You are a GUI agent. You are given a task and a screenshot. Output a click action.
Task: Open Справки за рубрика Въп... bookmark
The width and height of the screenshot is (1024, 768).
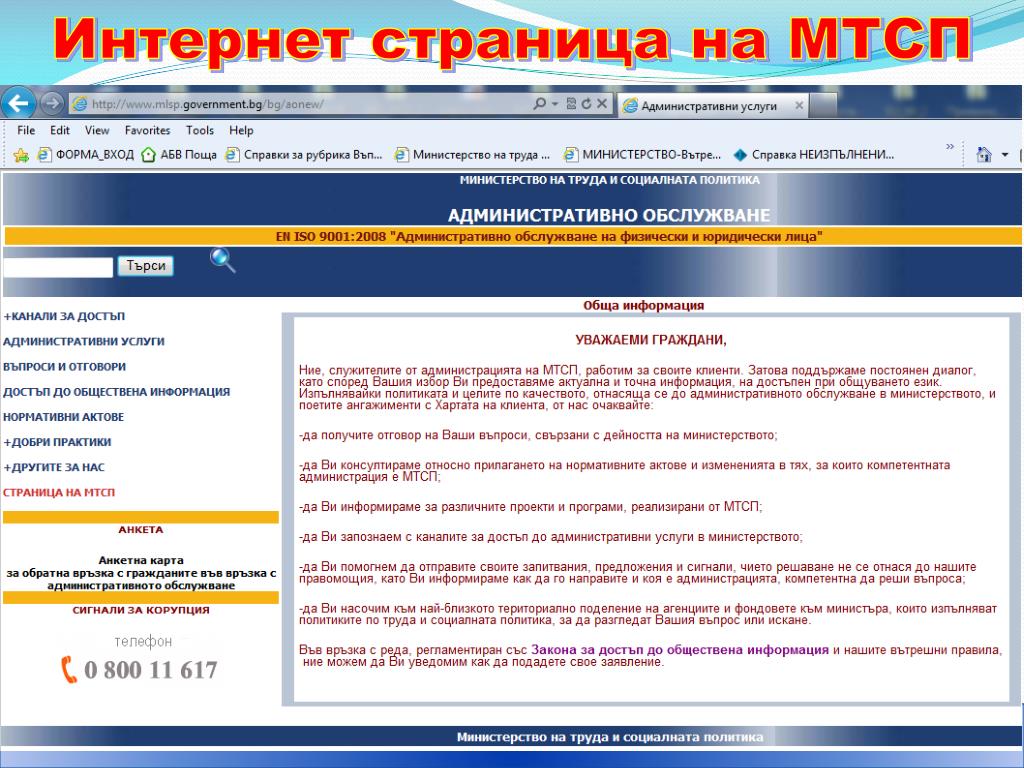pos(304,155)
